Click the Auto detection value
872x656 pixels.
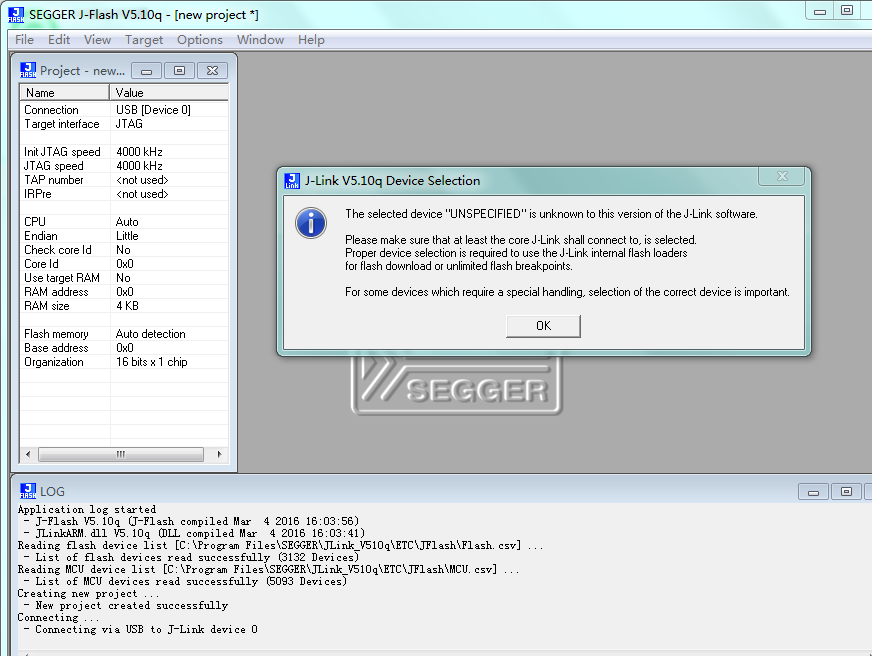pos(151,334)
